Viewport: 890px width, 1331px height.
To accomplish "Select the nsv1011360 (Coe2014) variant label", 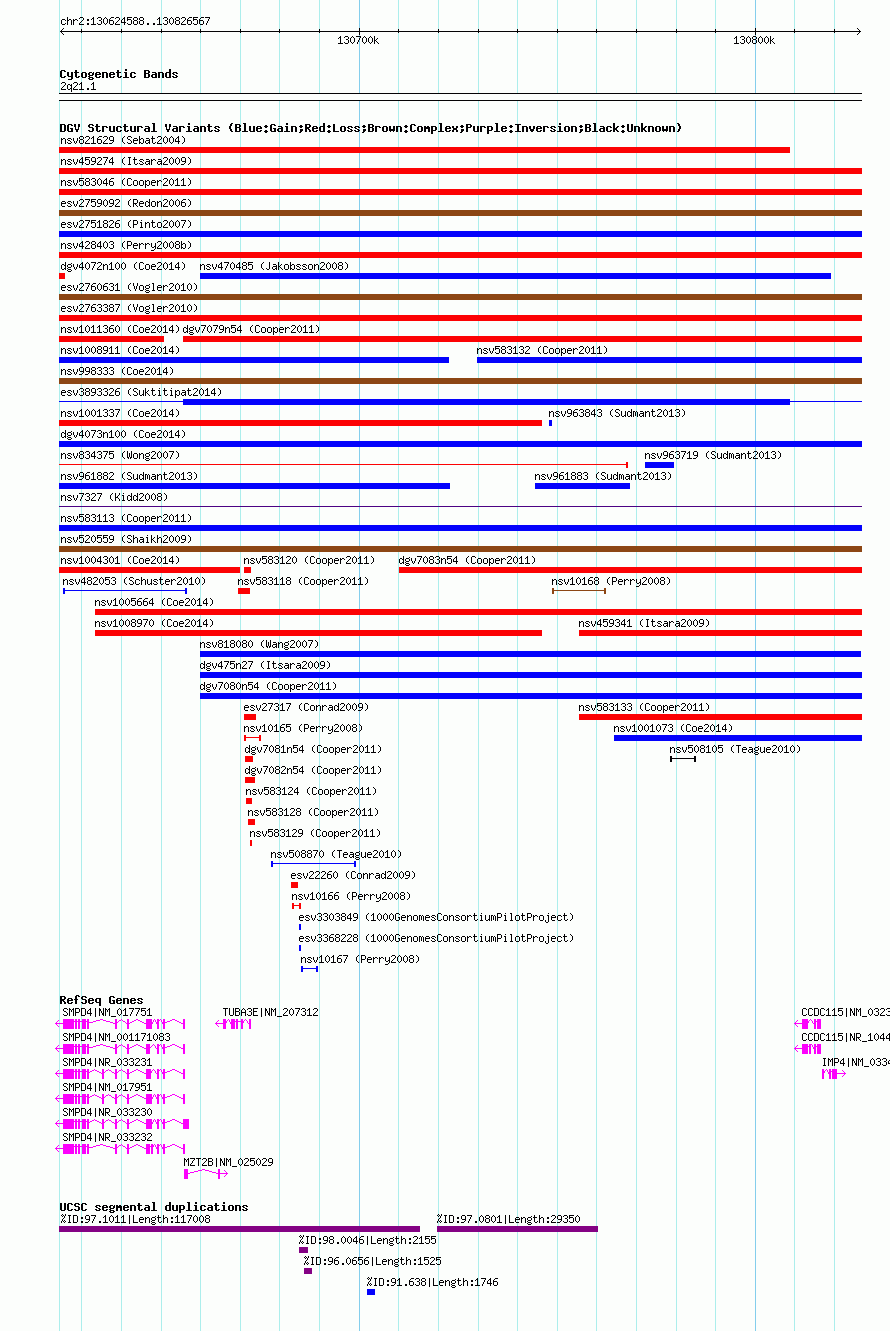I will point(119,329).
